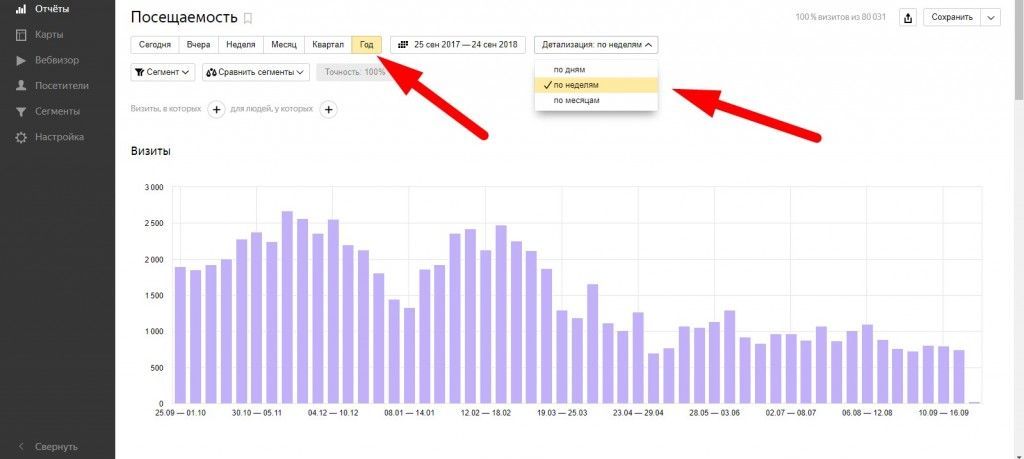
Task: Select 'по месяцам' detail option
Action: point(576,100)
